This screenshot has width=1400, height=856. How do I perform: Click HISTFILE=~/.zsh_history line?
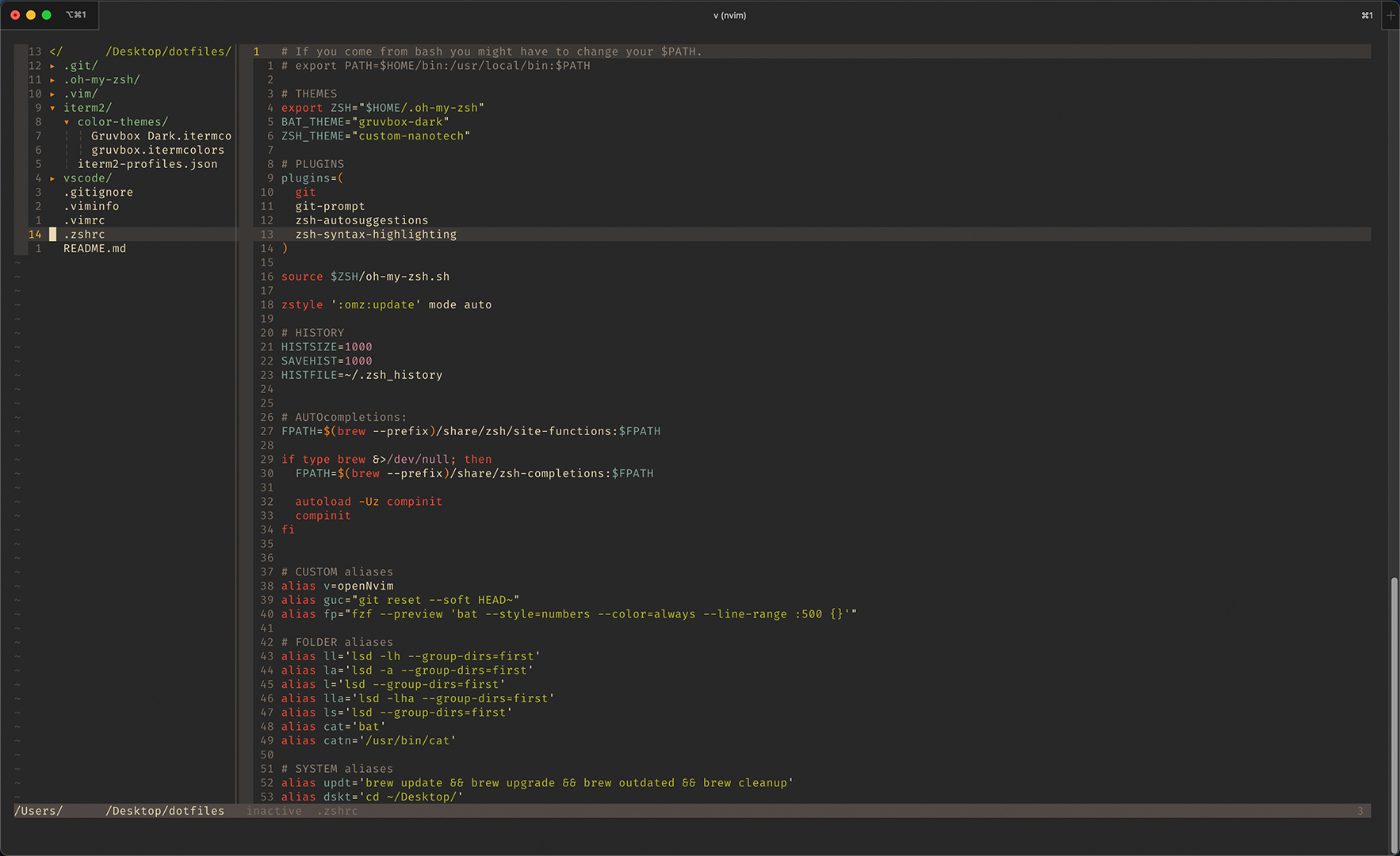[361, 375]
